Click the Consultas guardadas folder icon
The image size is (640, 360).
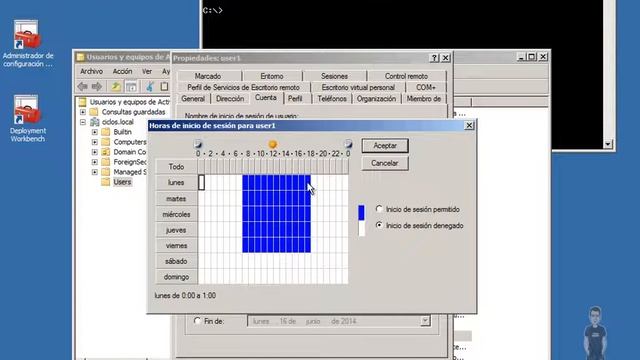(94, 112)
